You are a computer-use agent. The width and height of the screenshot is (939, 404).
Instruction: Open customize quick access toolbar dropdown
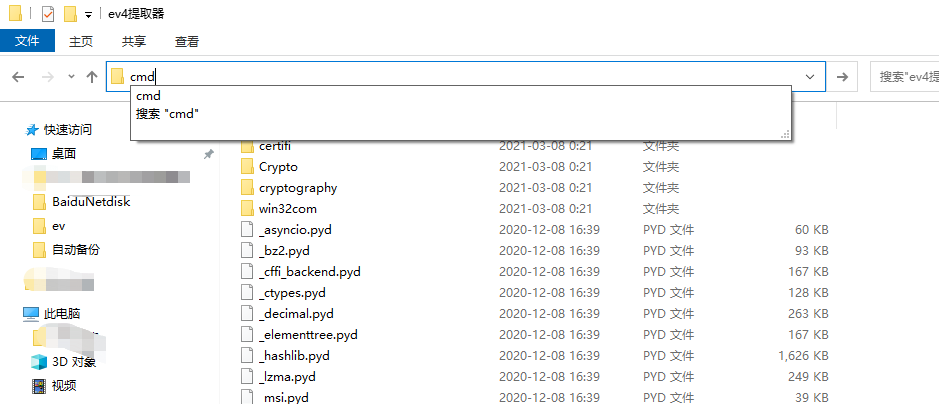(x=88, y=14)
